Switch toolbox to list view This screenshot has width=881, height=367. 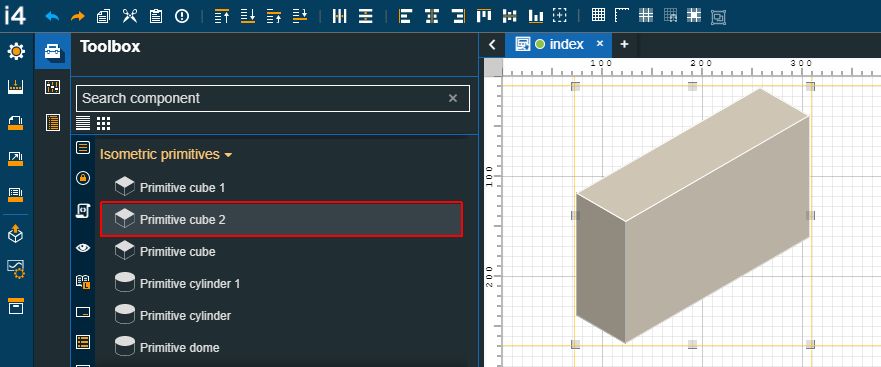tap(83, 123)
